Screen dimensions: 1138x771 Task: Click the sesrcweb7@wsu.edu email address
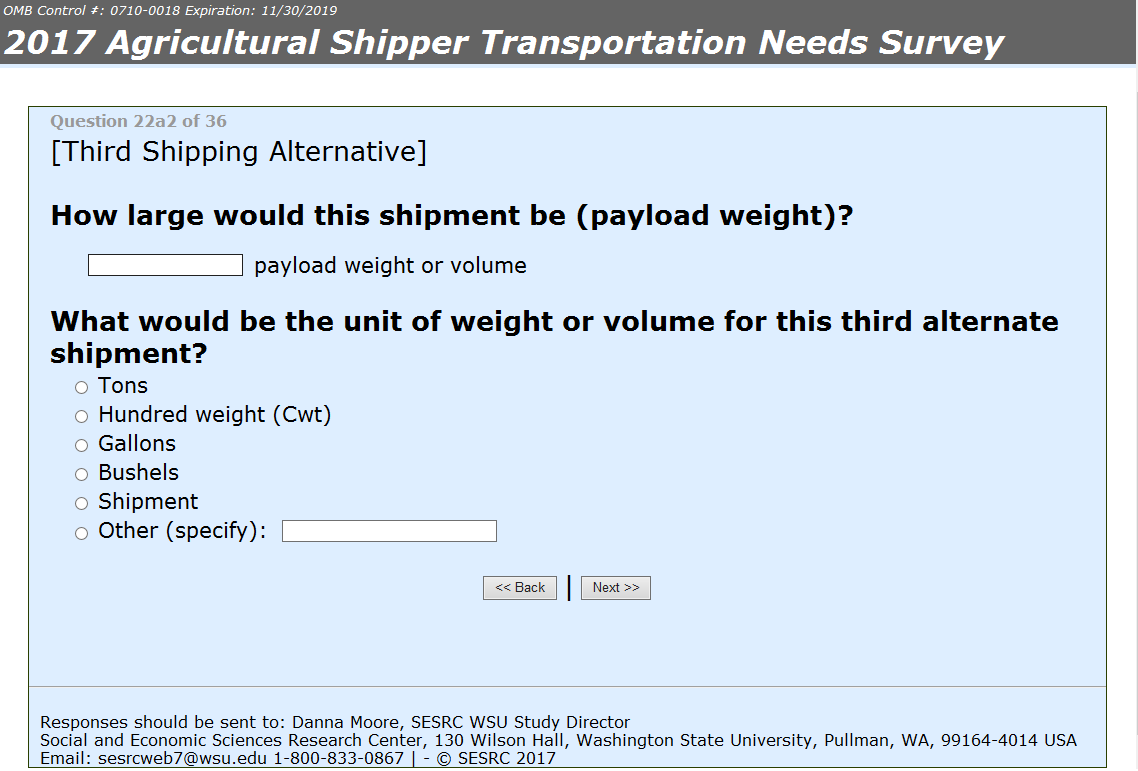182,759
